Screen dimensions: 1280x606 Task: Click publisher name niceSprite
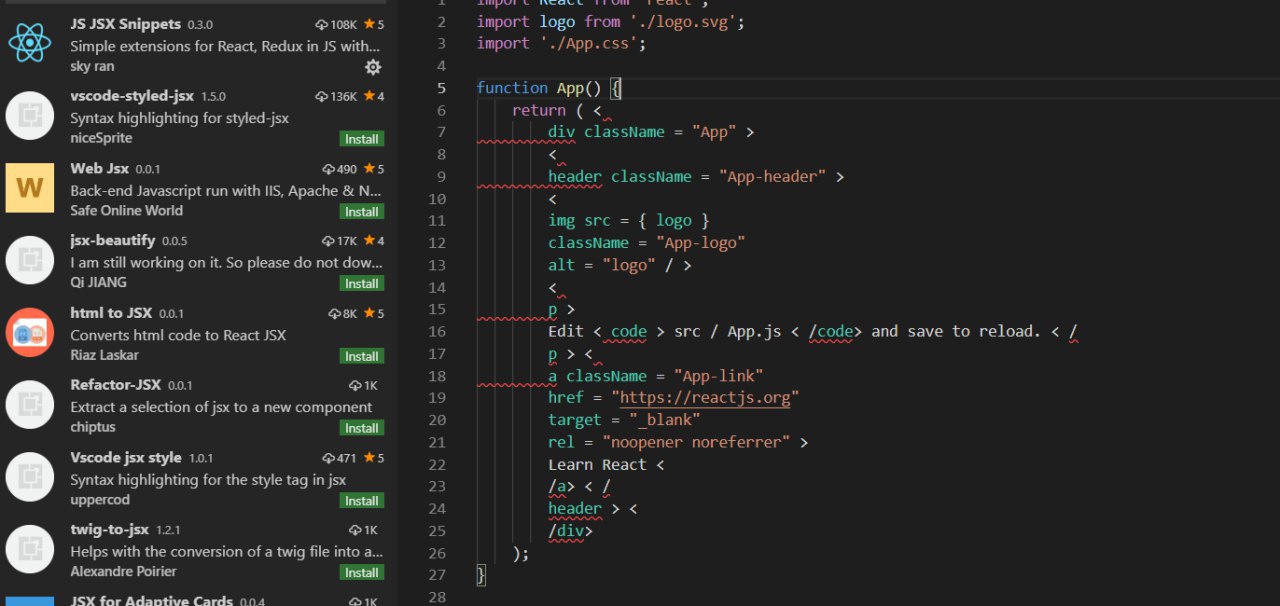click(x=101, y=138)
